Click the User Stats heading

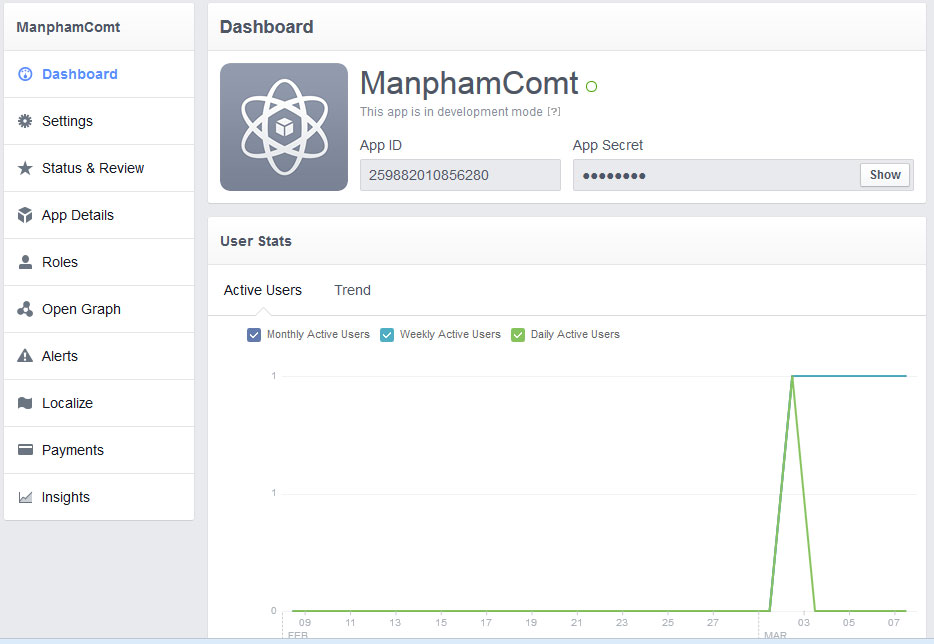pyautogui.click(x=256, y=241)
